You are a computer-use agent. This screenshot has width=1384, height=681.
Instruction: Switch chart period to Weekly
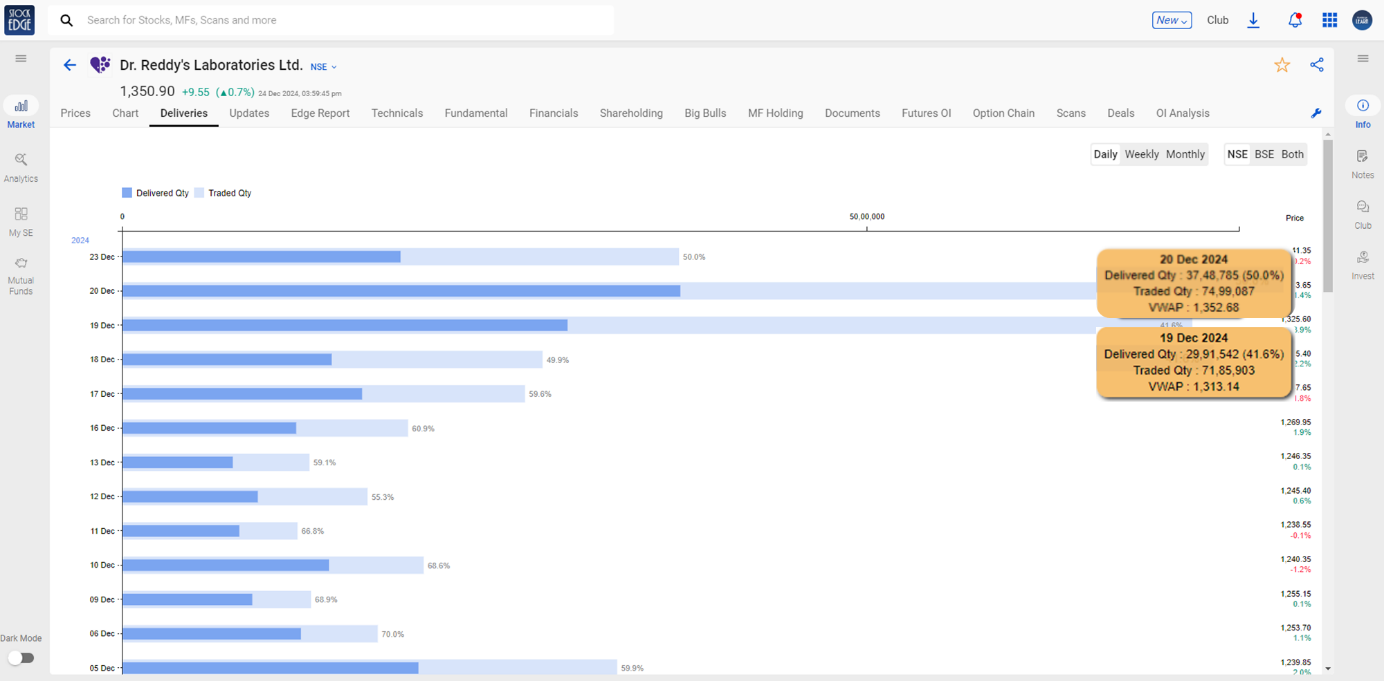click(1141, 154)
